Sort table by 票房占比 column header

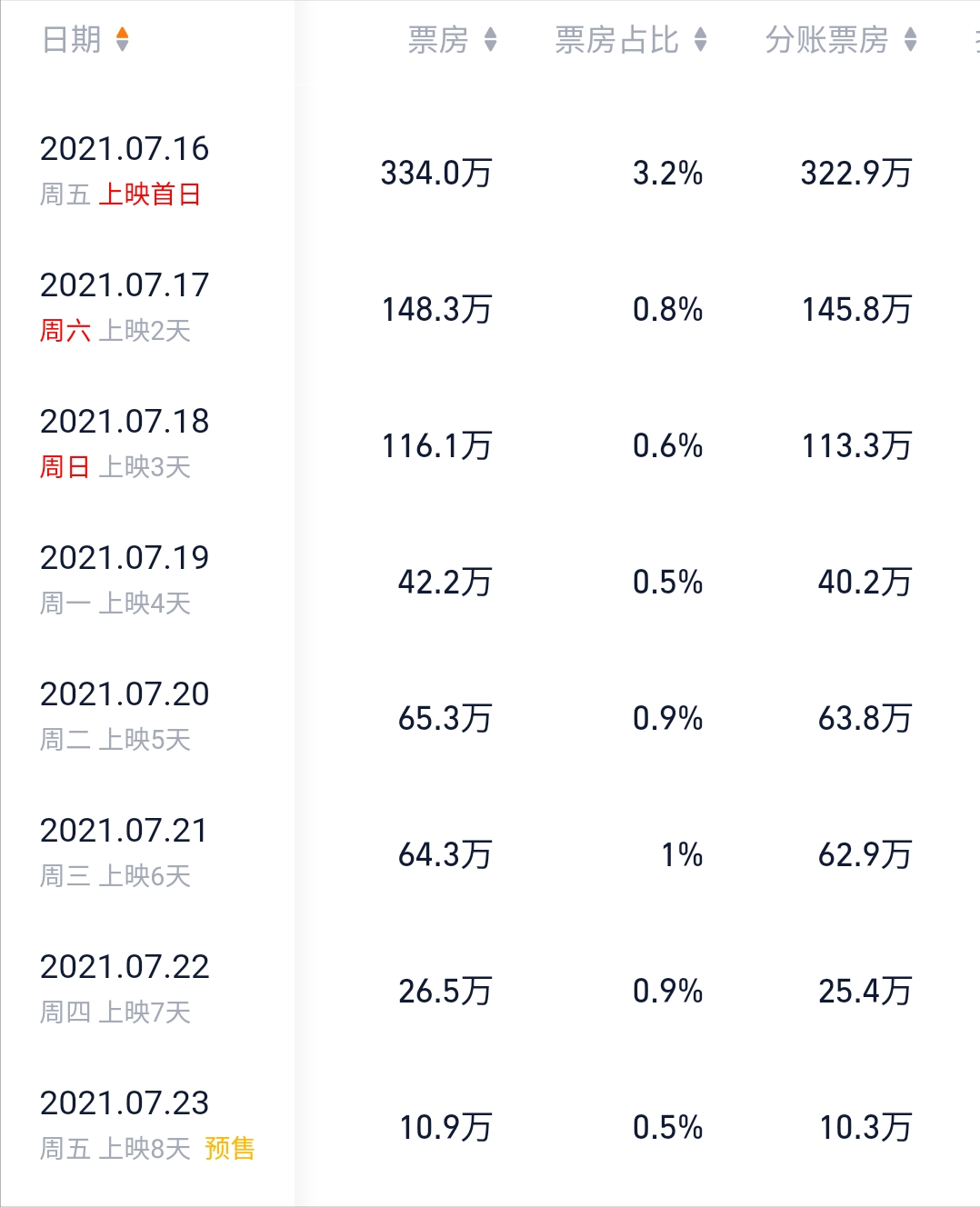[x=616, y=40]
